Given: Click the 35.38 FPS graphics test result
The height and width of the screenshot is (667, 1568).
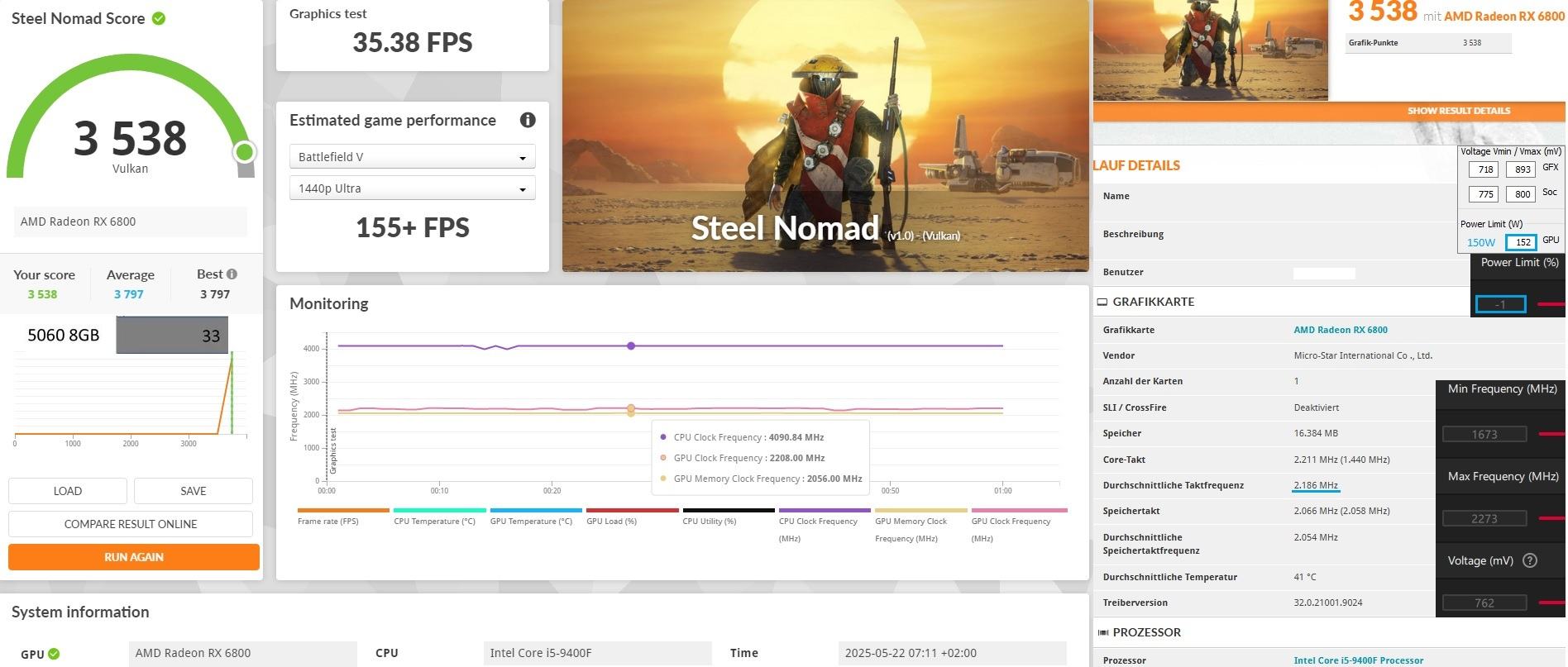Looking at the screenshot, I should pos(413,43).
